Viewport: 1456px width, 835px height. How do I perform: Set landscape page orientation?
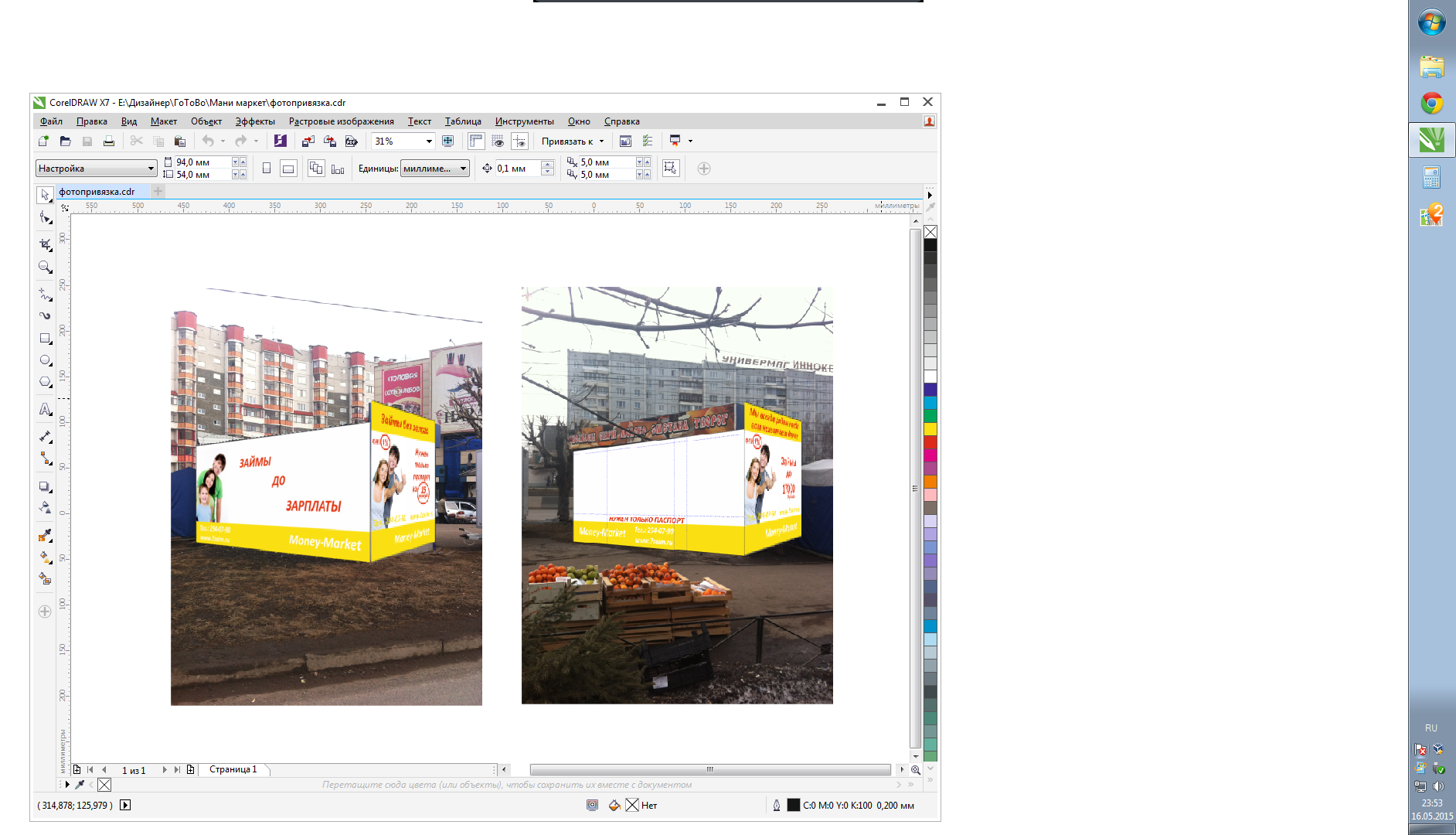(x=288, y=169)
